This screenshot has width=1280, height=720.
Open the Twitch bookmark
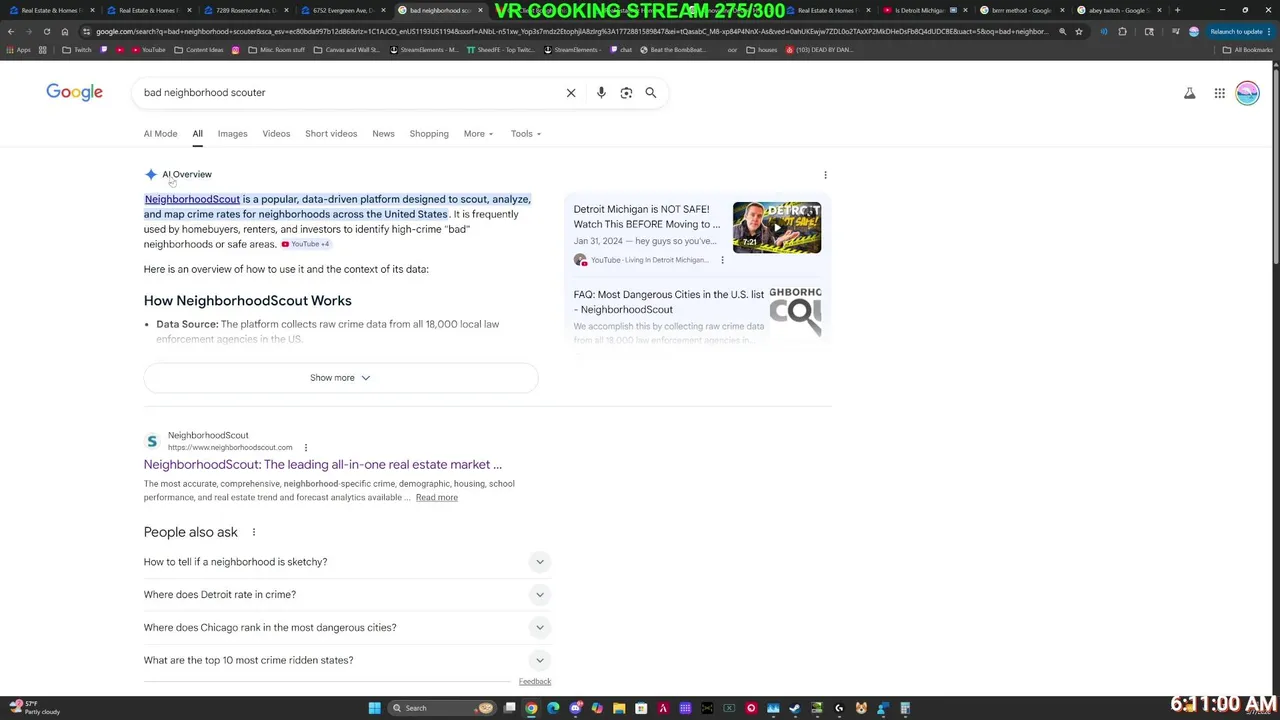pyautogui.click(x=76, y=50)
